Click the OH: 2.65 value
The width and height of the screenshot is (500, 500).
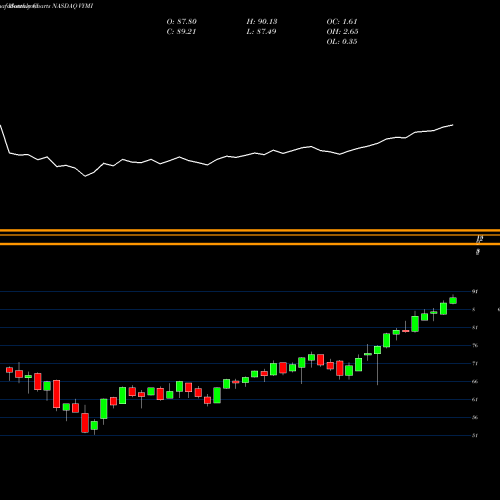342,32
